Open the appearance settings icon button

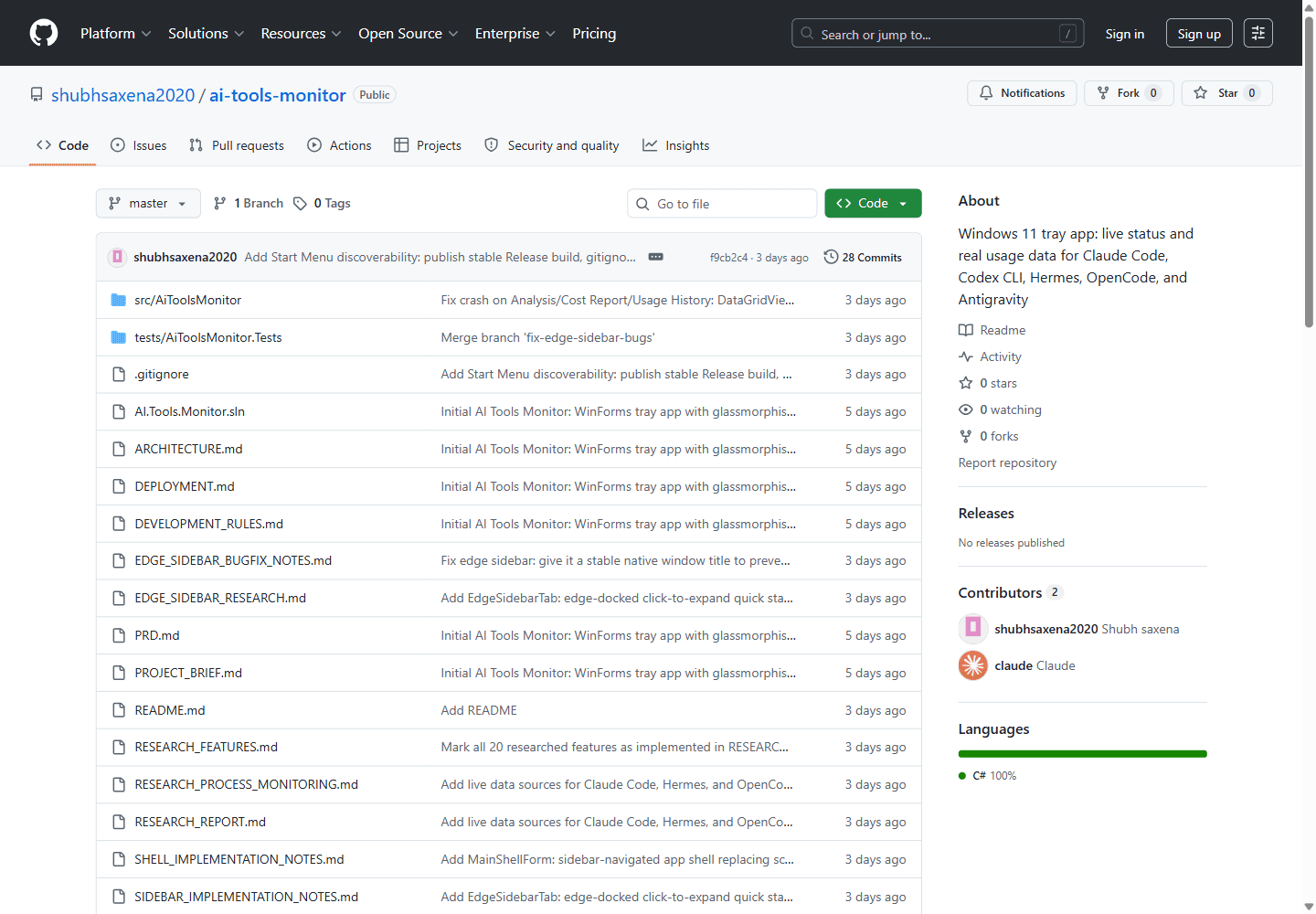(x=1258, y=33)
